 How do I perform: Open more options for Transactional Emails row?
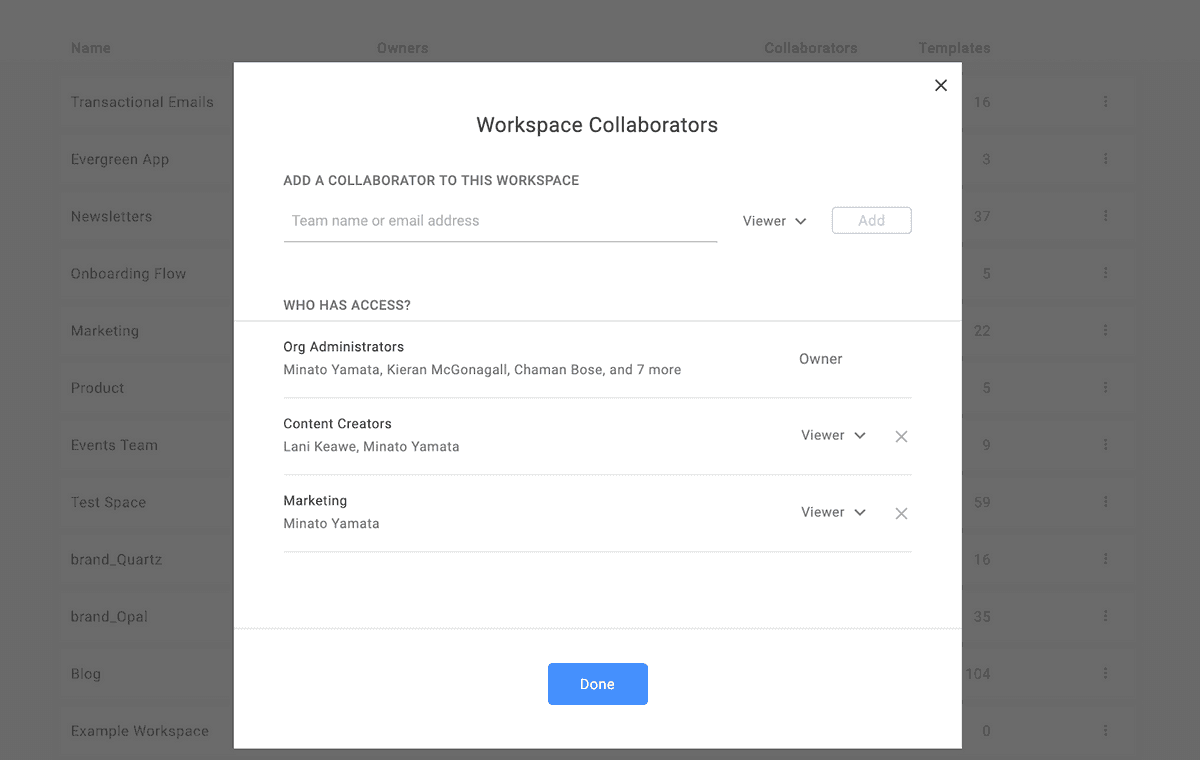1105,102
